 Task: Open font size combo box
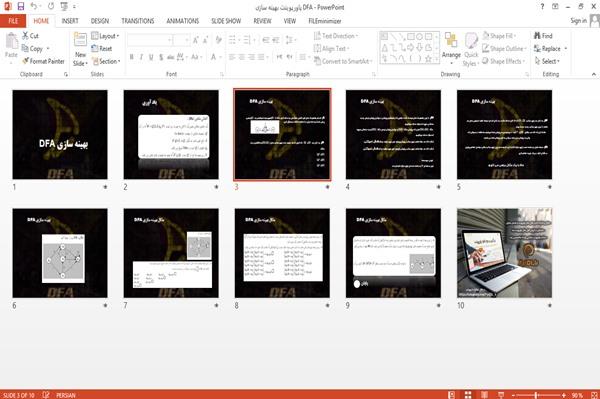(181, 40)
